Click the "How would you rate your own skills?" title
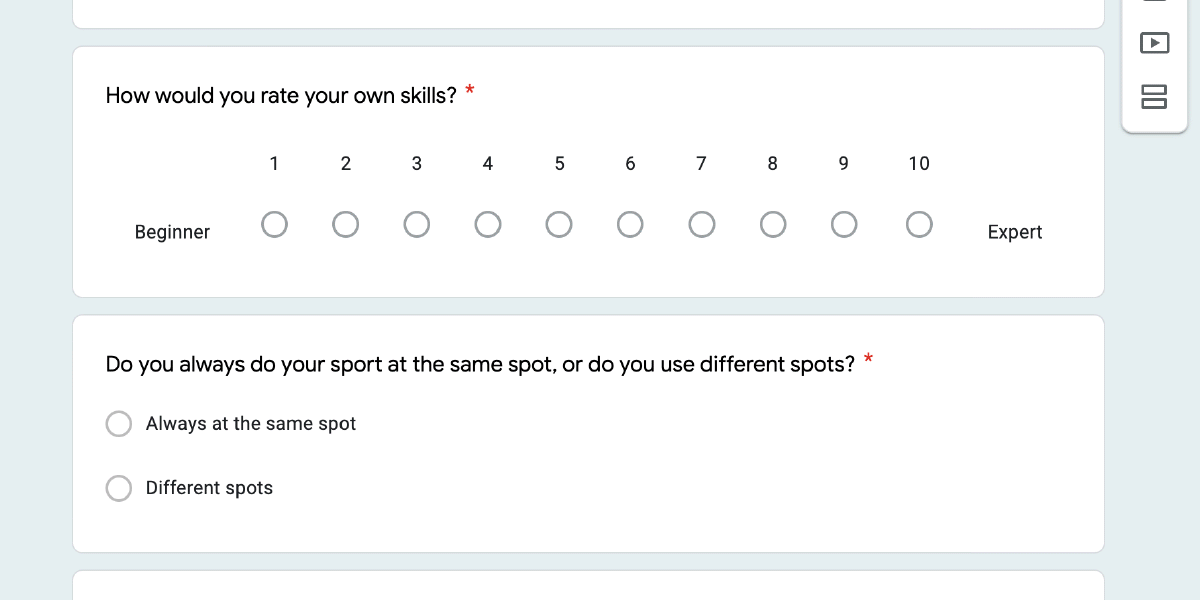 [x=281, y=96]
